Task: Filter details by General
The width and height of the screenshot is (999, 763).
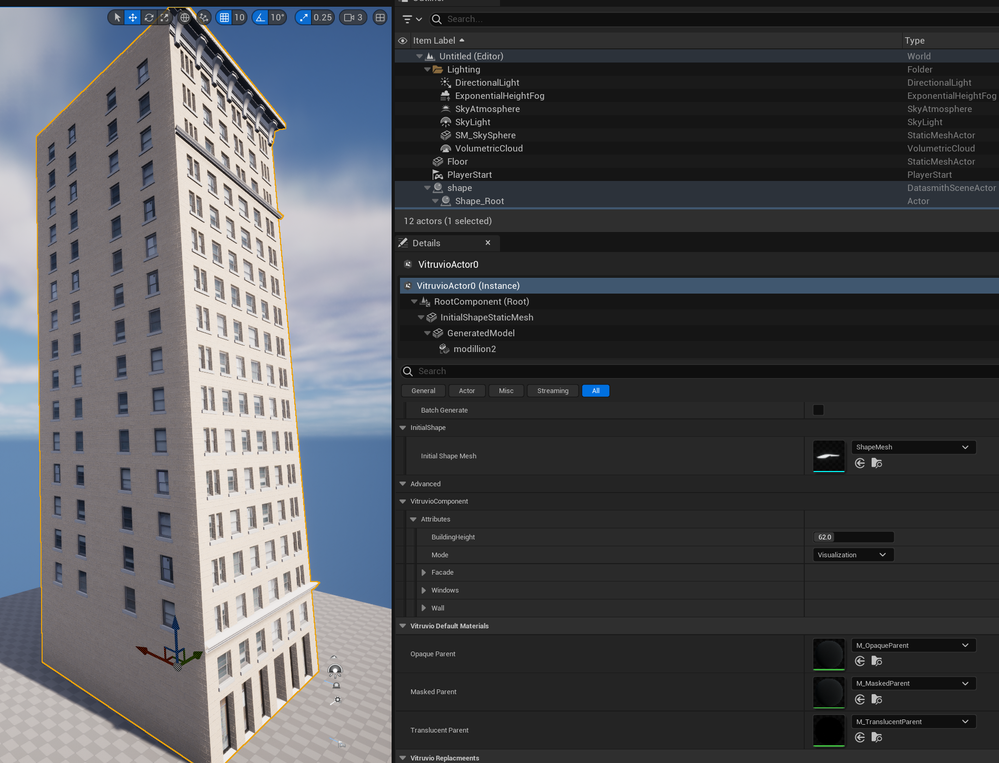Action: coord(423,391)
